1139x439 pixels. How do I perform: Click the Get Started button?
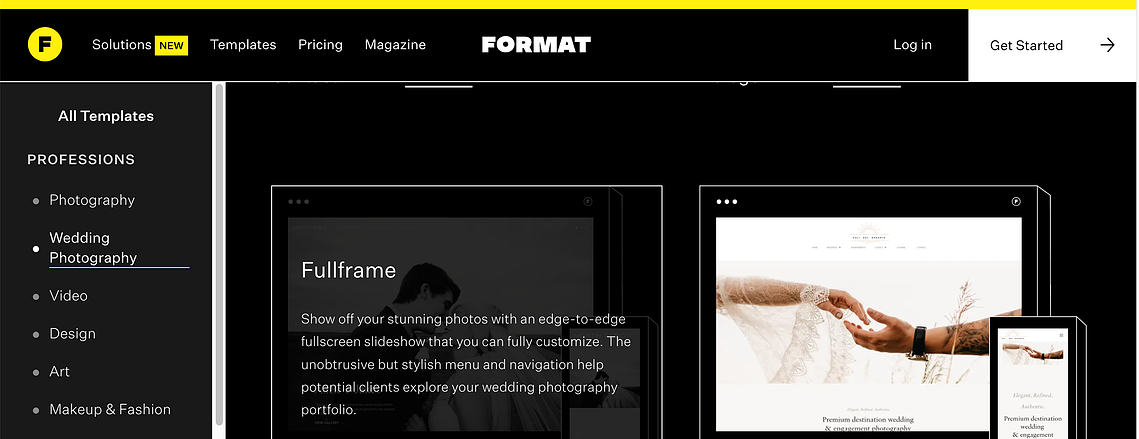(x=1053, y=45)
